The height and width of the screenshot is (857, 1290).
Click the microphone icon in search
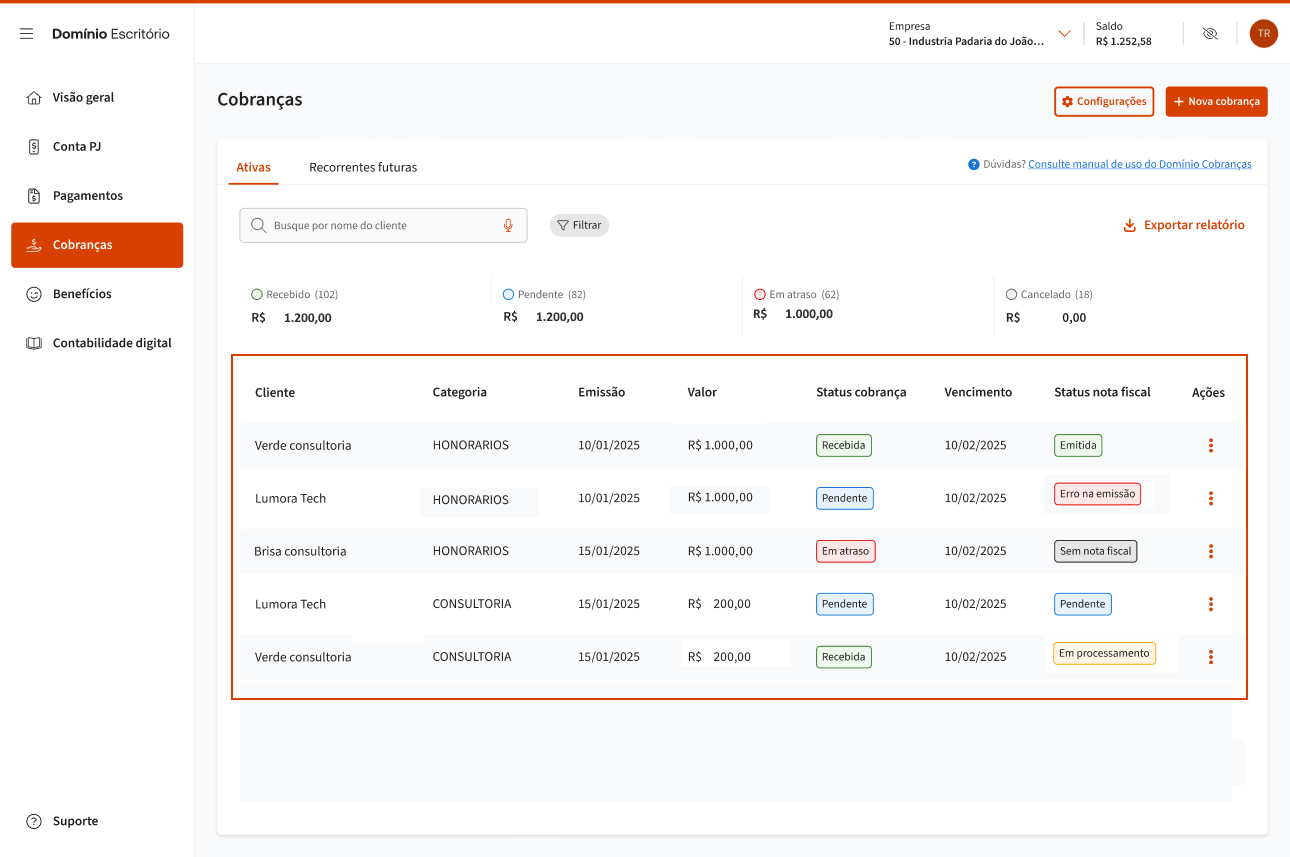pyautogui.click(x=508, y=226)
